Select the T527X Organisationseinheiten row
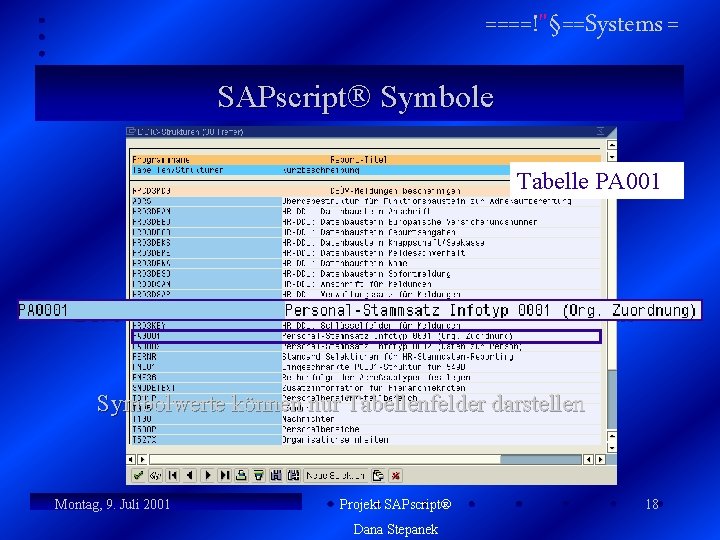Image resolution: width=720 pixels, height=540 pixels. coord(366,440)
